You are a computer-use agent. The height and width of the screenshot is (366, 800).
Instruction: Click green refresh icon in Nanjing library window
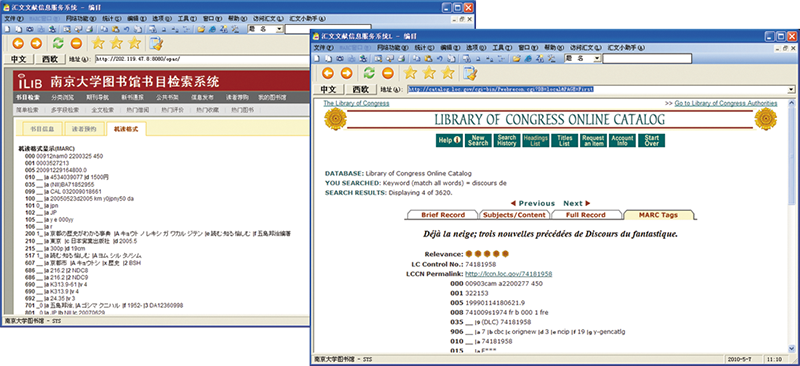point(59,43)
